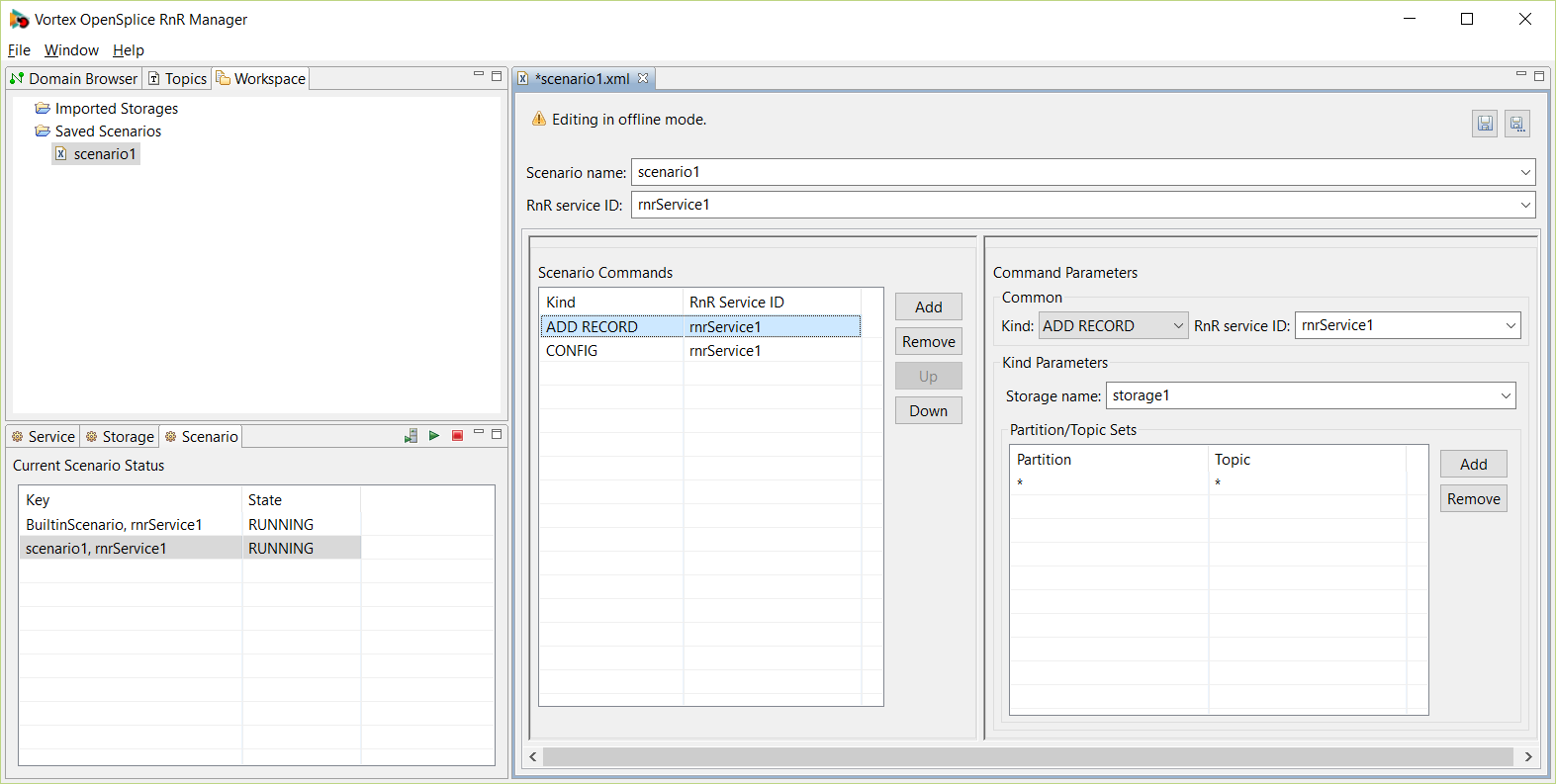Minimize the Workspace pane
Viewport: 1556px width, 784px height.
coord(479,75)
